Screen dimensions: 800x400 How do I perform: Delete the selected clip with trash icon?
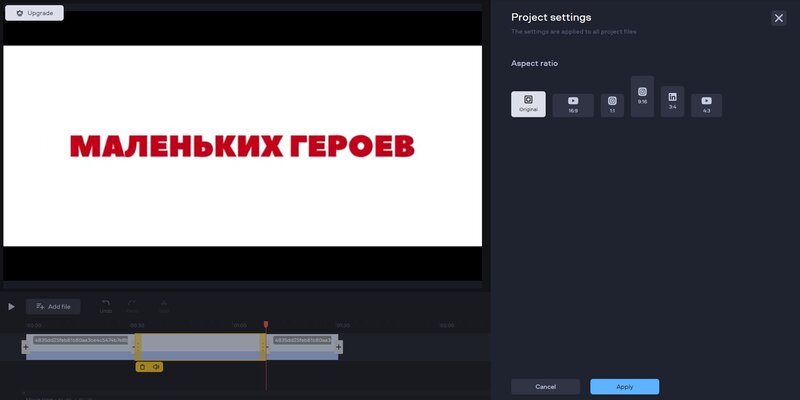(x=142, y=367)
